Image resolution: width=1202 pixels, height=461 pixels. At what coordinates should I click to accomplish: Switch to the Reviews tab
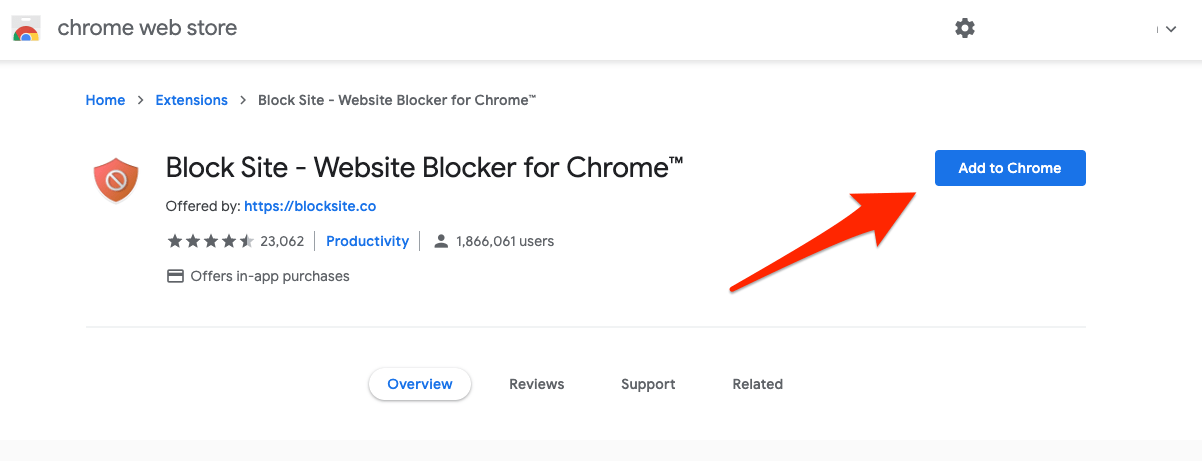tap(537, 384)
